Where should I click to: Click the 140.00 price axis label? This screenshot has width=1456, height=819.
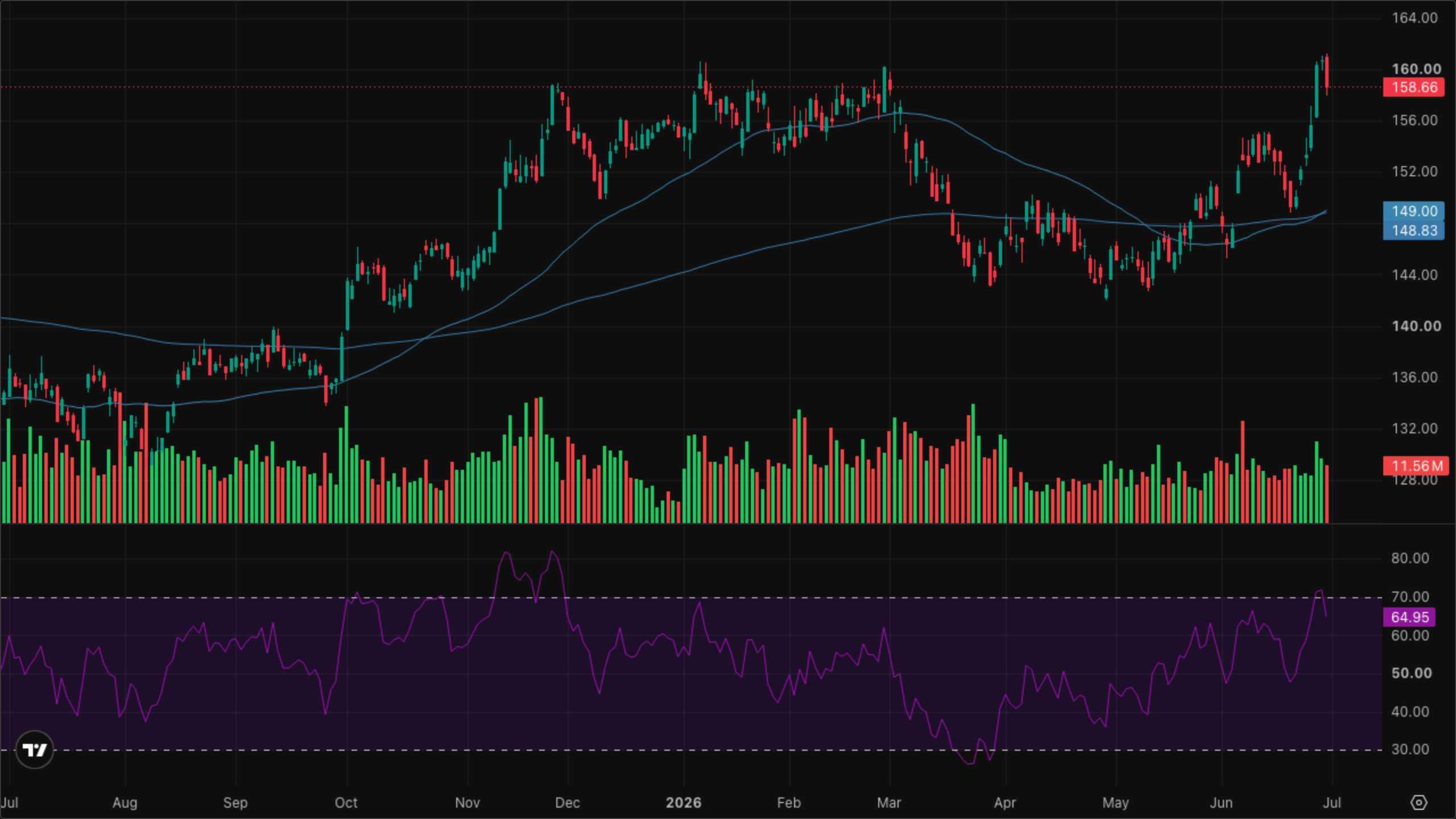1416,326
